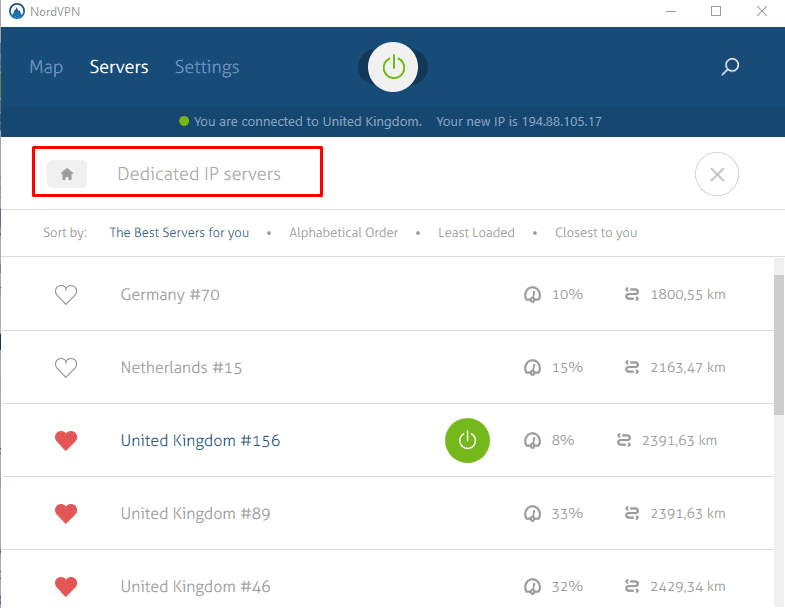This screenshot has height=608, width=785.
Task: Click load icon next to 10%
Action: 532,294
